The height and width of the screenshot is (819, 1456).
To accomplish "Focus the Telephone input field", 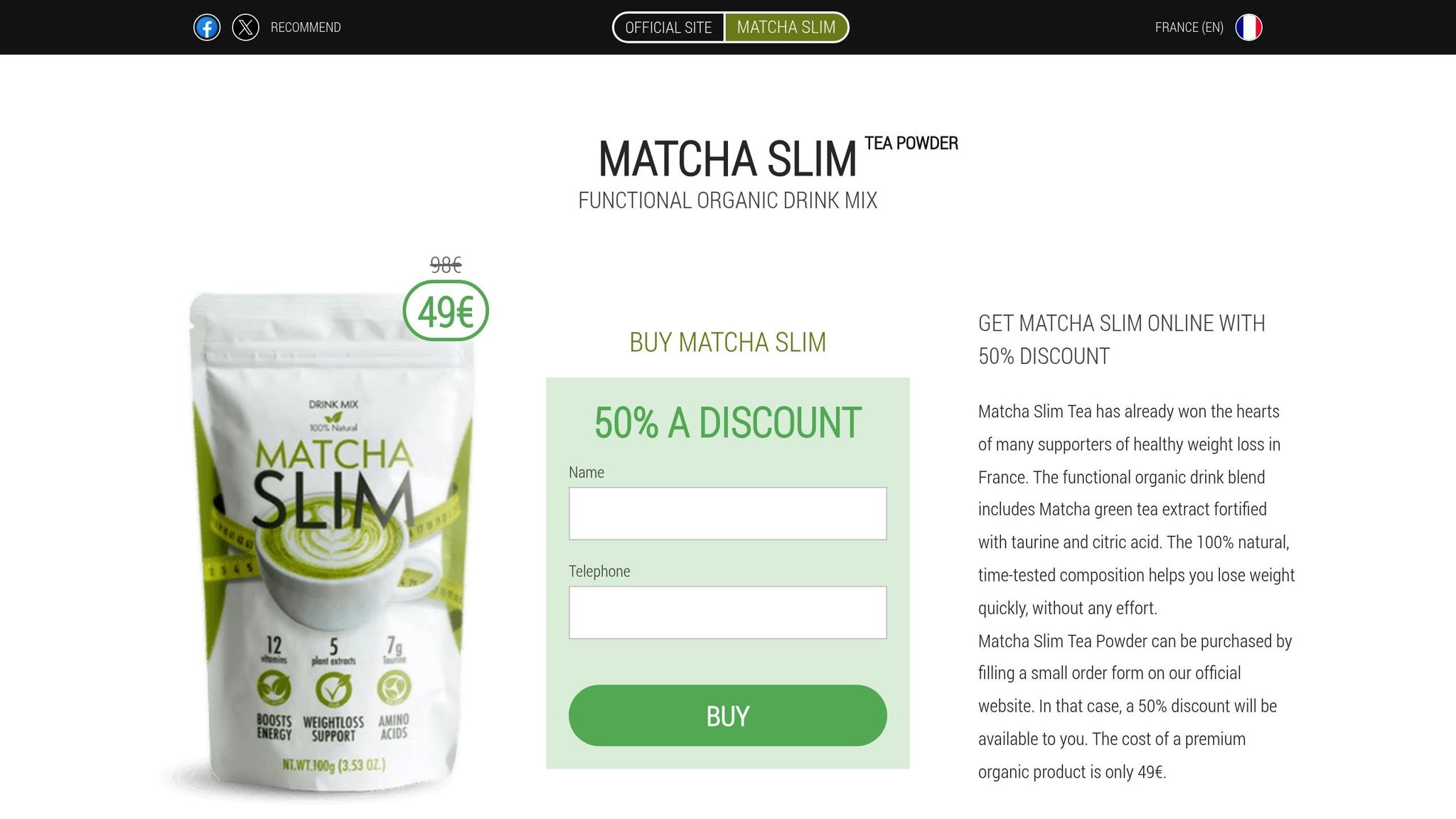I will (727, 612).
